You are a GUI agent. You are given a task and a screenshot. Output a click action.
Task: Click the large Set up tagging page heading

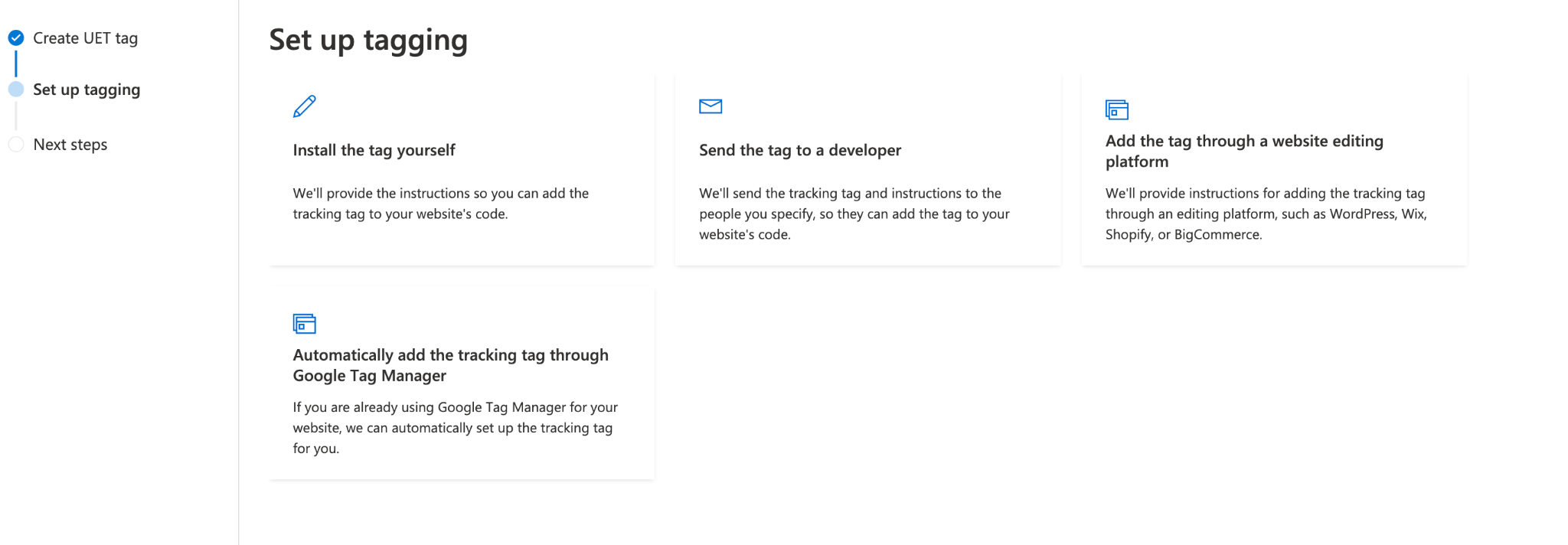[368, 40]
